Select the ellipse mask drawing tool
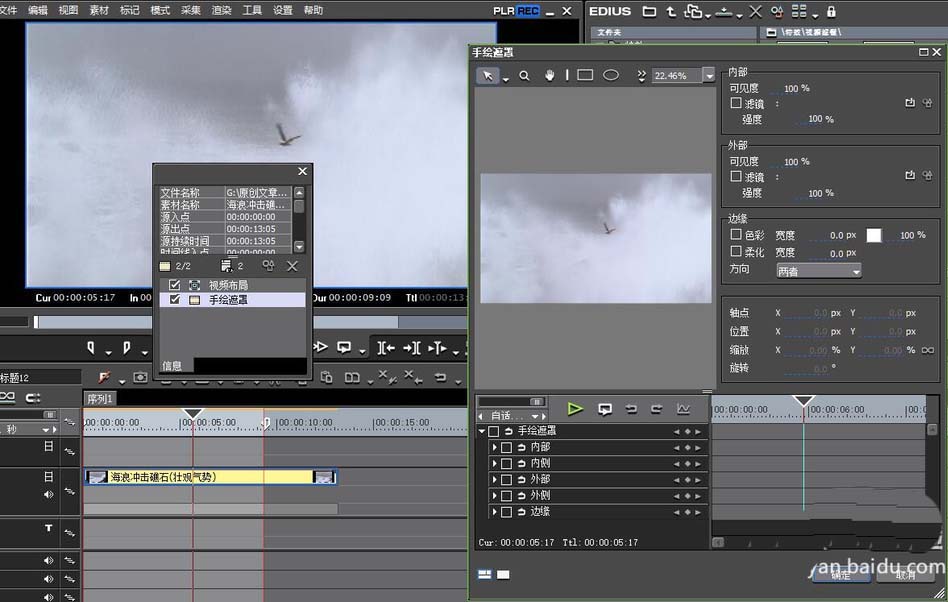The width and height of the screenshot is (948, 602). coord(611,75)
